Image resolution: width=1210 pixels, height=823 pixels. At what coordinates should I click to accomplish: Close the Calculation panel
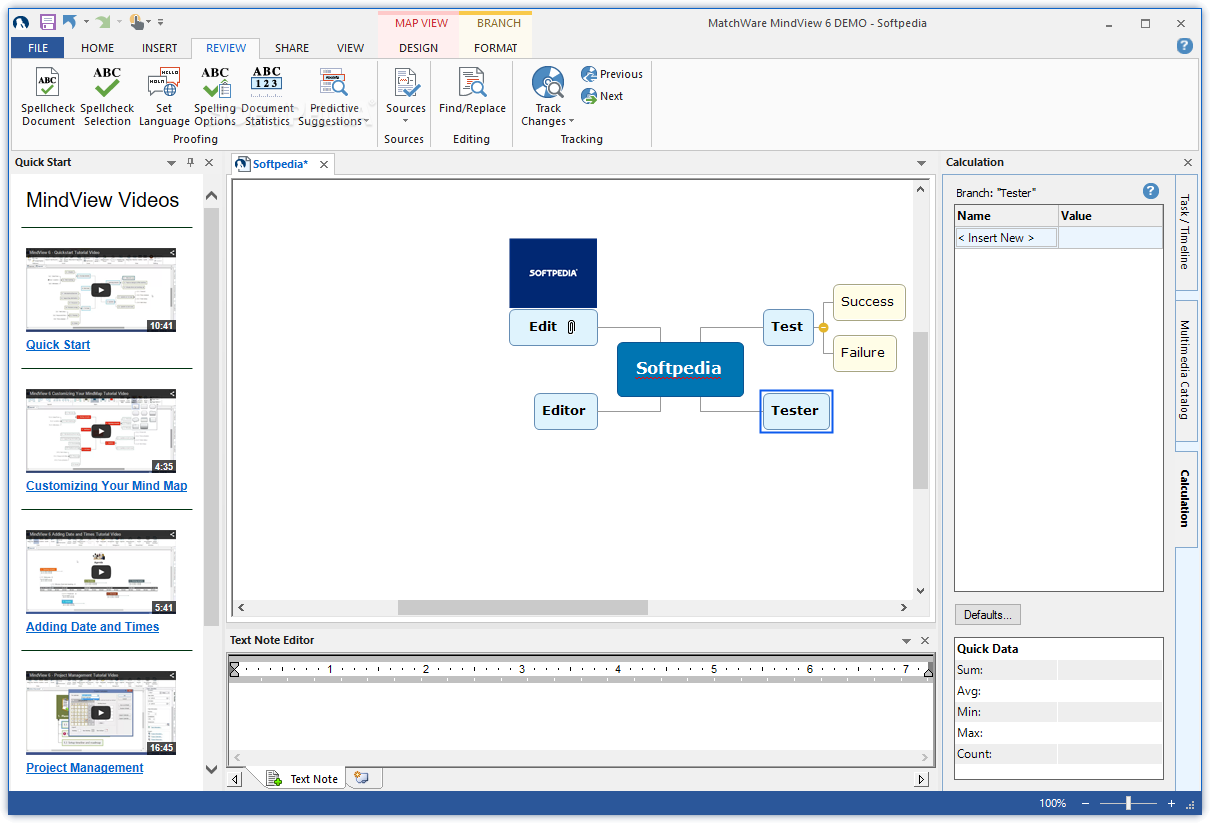tap(1188, 162)
